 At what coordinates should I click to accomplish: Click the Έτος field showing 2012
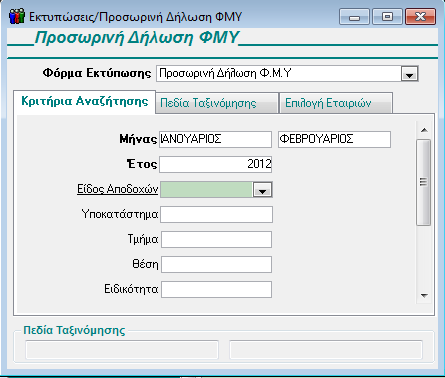[215, 164]
